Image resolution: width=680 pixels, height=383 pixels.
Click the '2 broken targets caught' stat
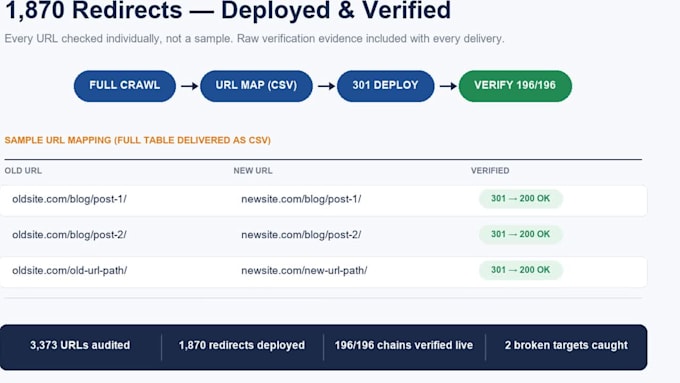coord(566,345)
